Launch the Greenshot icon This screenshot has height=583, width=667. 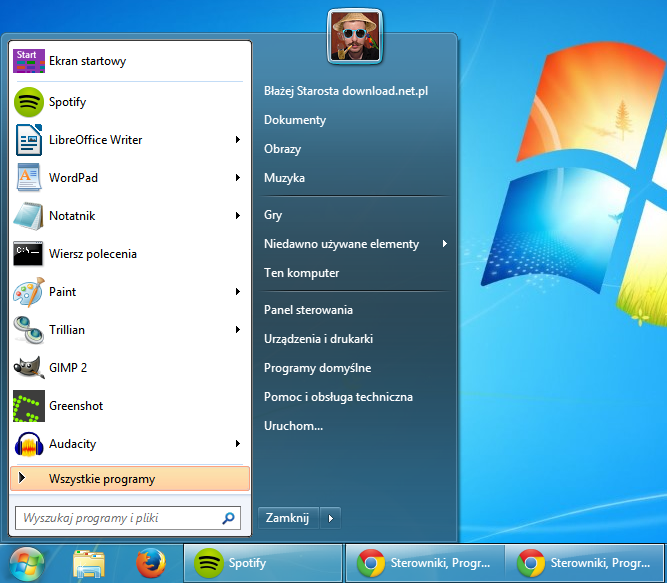(29, 406)
